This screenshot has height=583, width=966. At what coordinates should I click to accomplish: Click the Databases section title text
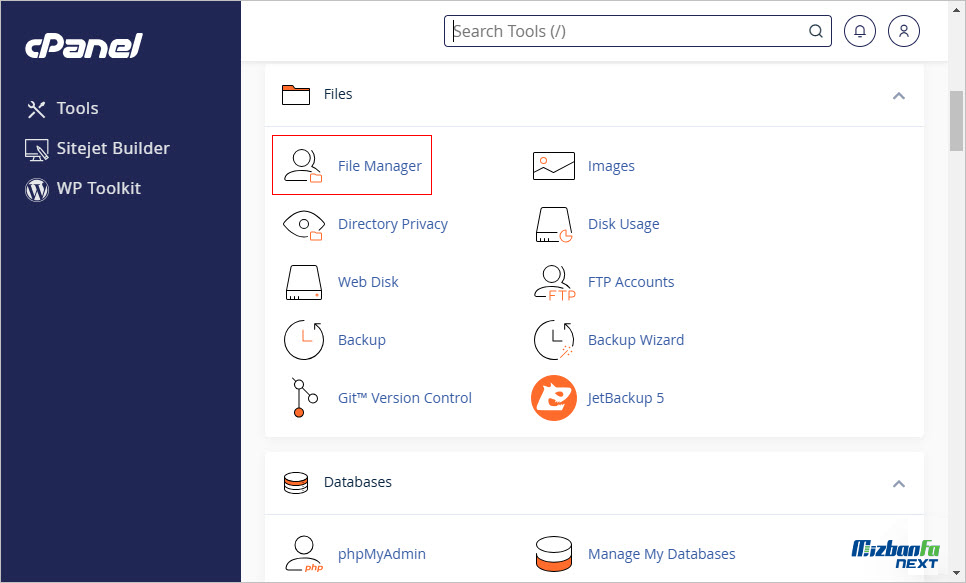pyautogui.click(x=358, y=482)
